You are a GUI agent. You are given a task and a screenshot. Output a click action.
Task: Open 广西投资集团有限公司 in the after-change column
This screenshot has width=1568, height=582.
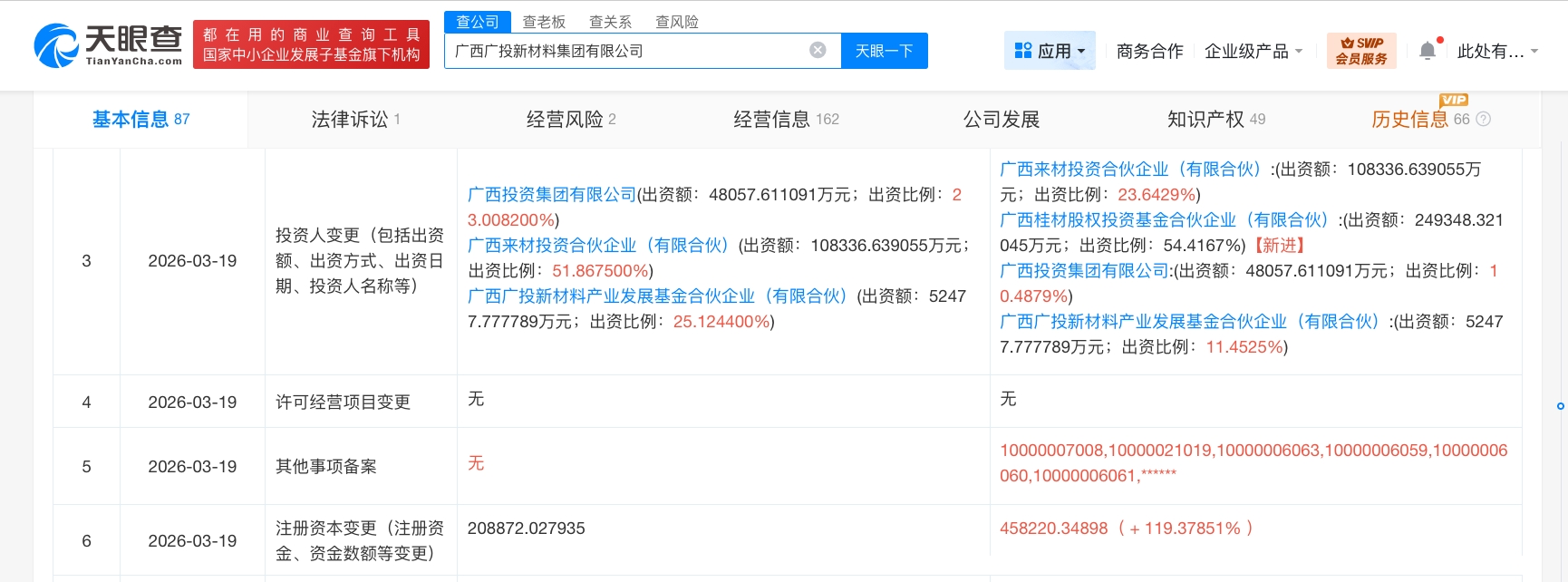(x=1084, y=271)
